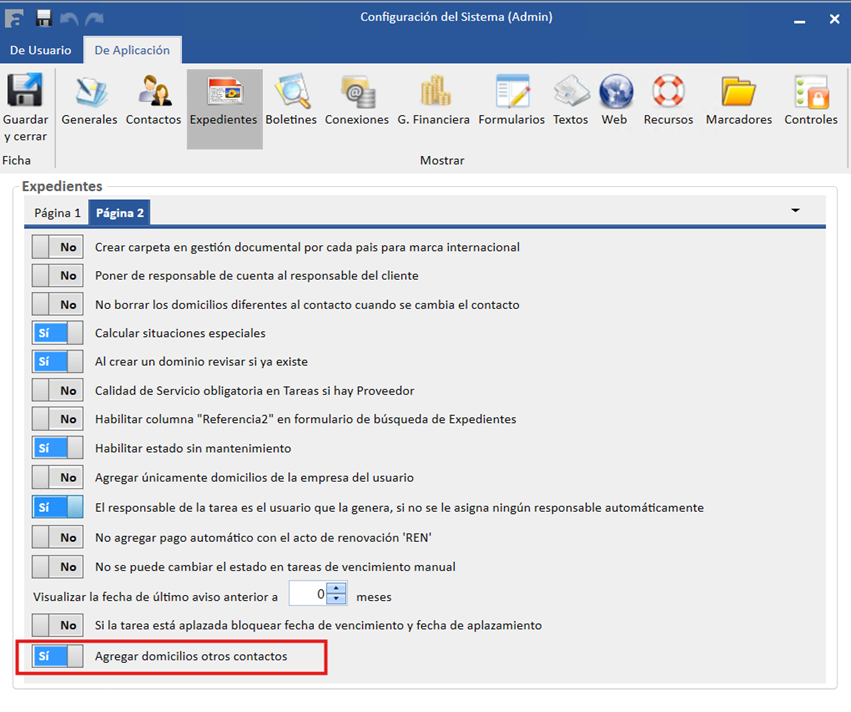Expand the page tabs dropdown arrow
The height and width of the screenshot is (712, 851).
(x=796, y=211)
